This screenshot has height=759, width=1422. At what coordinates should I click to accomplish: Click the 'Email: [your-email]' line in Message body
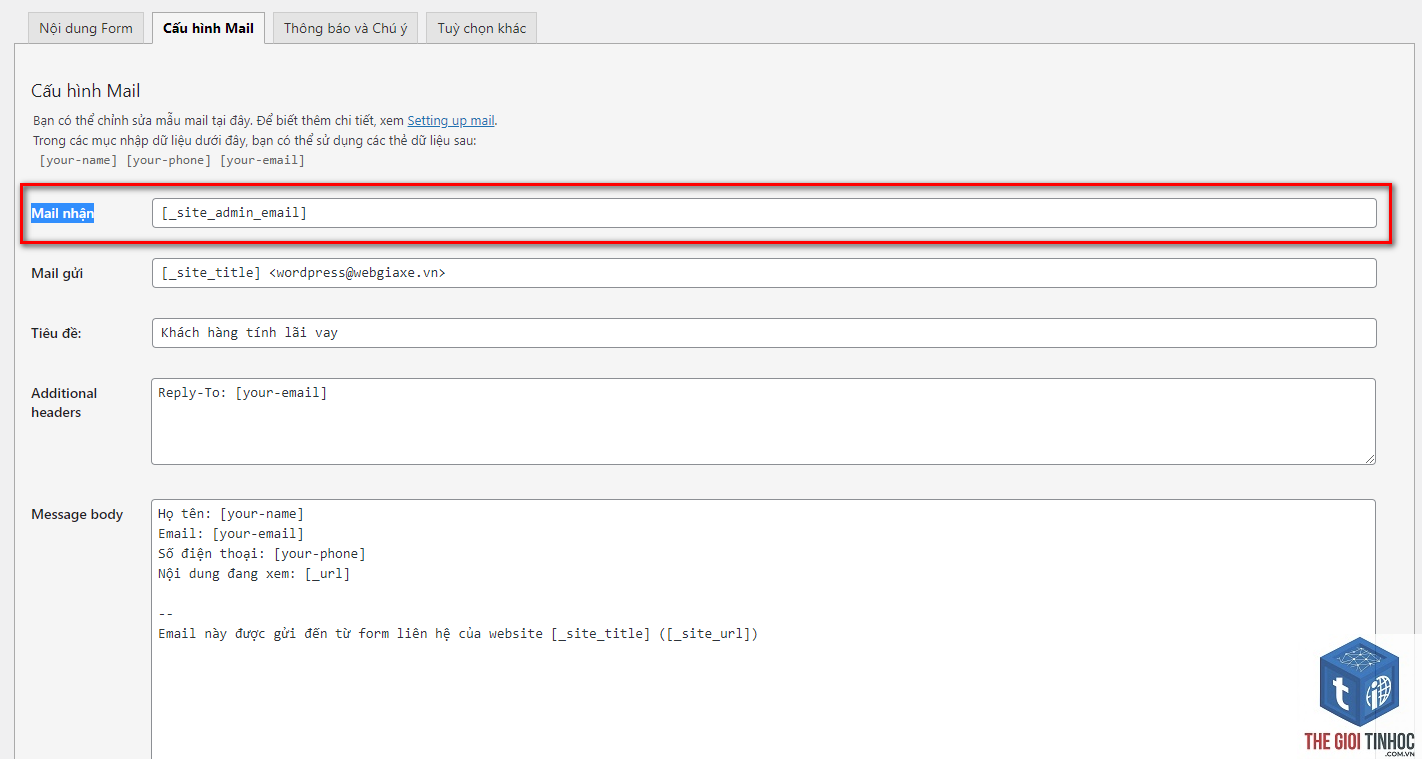click(231, 534)
